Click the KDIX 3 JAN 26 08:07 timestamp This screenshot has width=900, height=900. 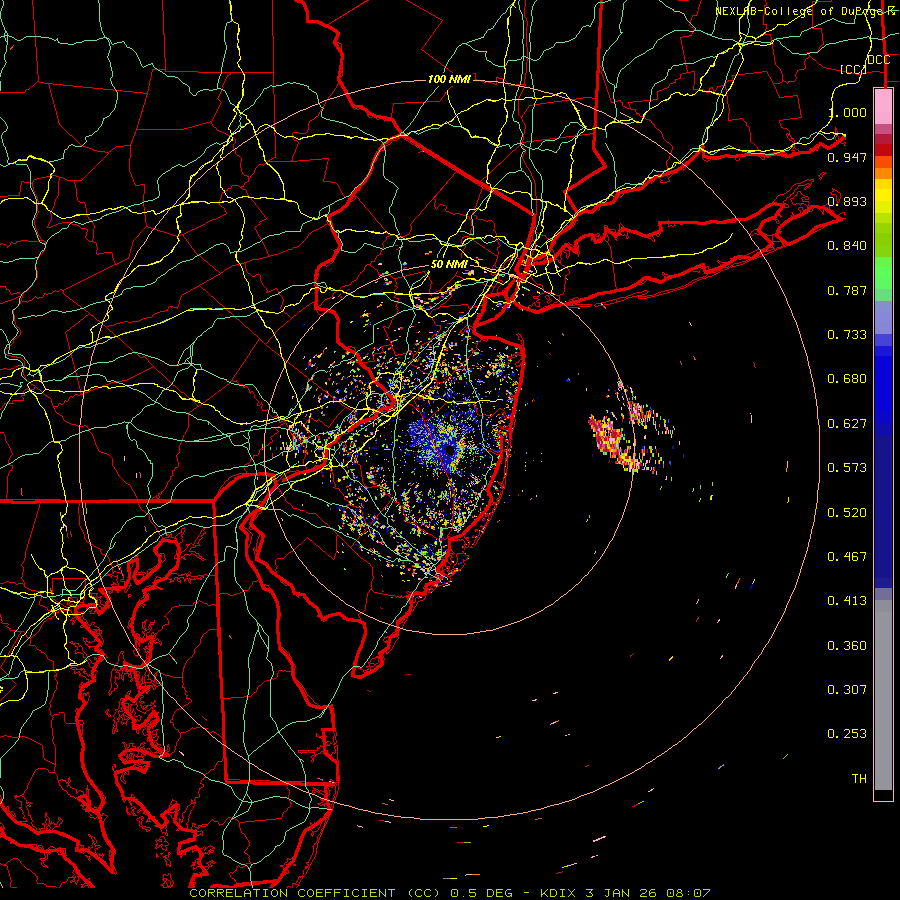click(625, 893)
